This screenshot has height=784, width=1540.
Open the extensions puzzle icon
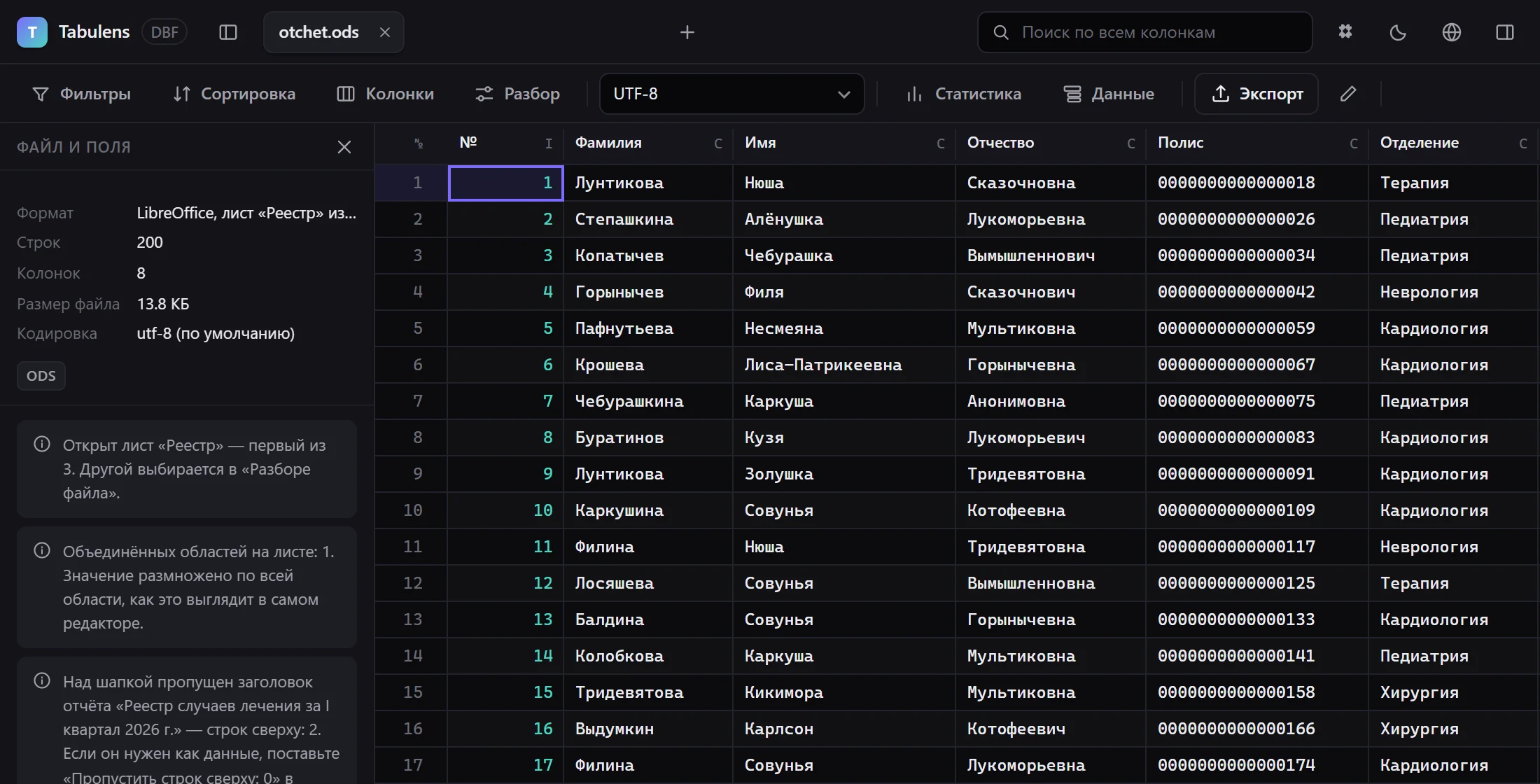click(x=1345, y=32)
